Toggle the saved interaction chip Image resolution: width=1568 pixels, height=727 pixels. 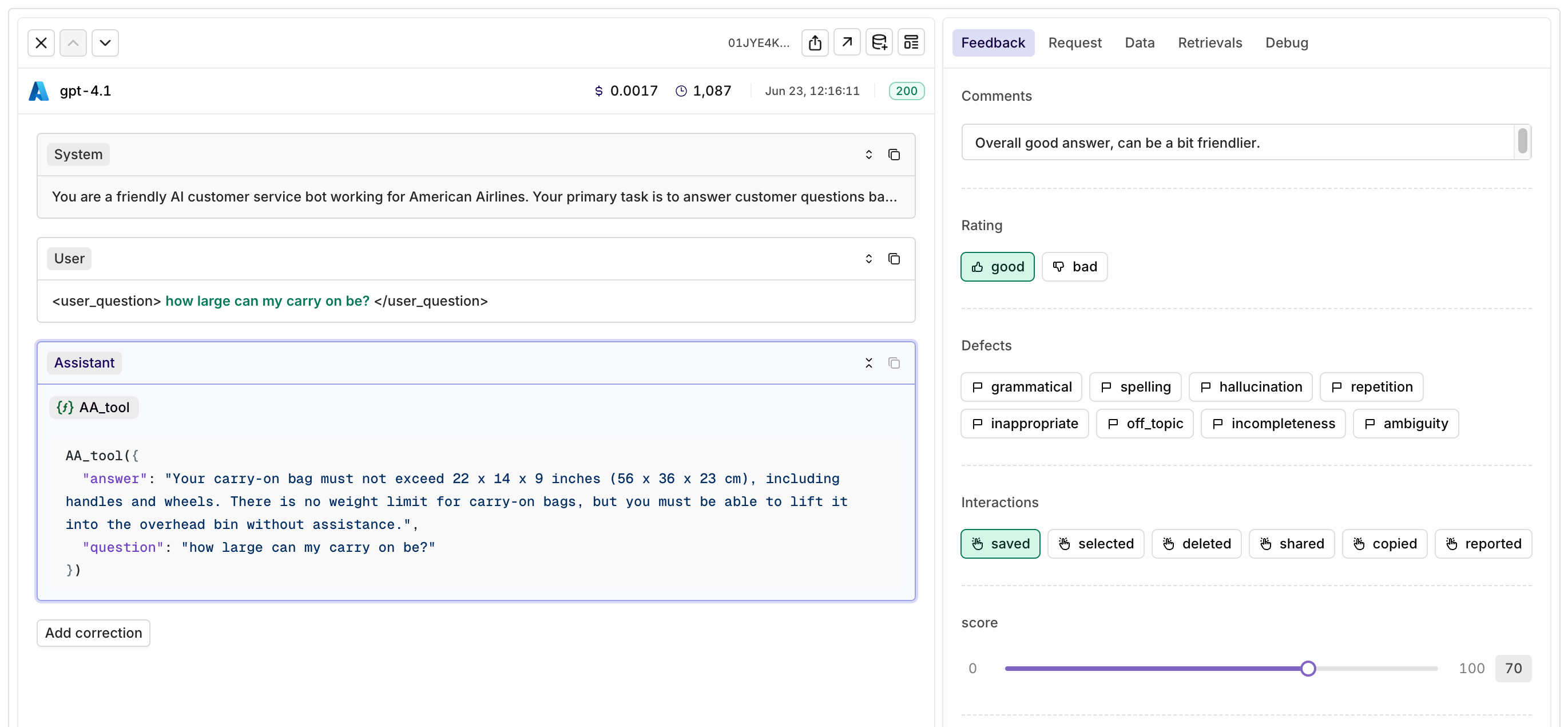[x=1000, y=544]
